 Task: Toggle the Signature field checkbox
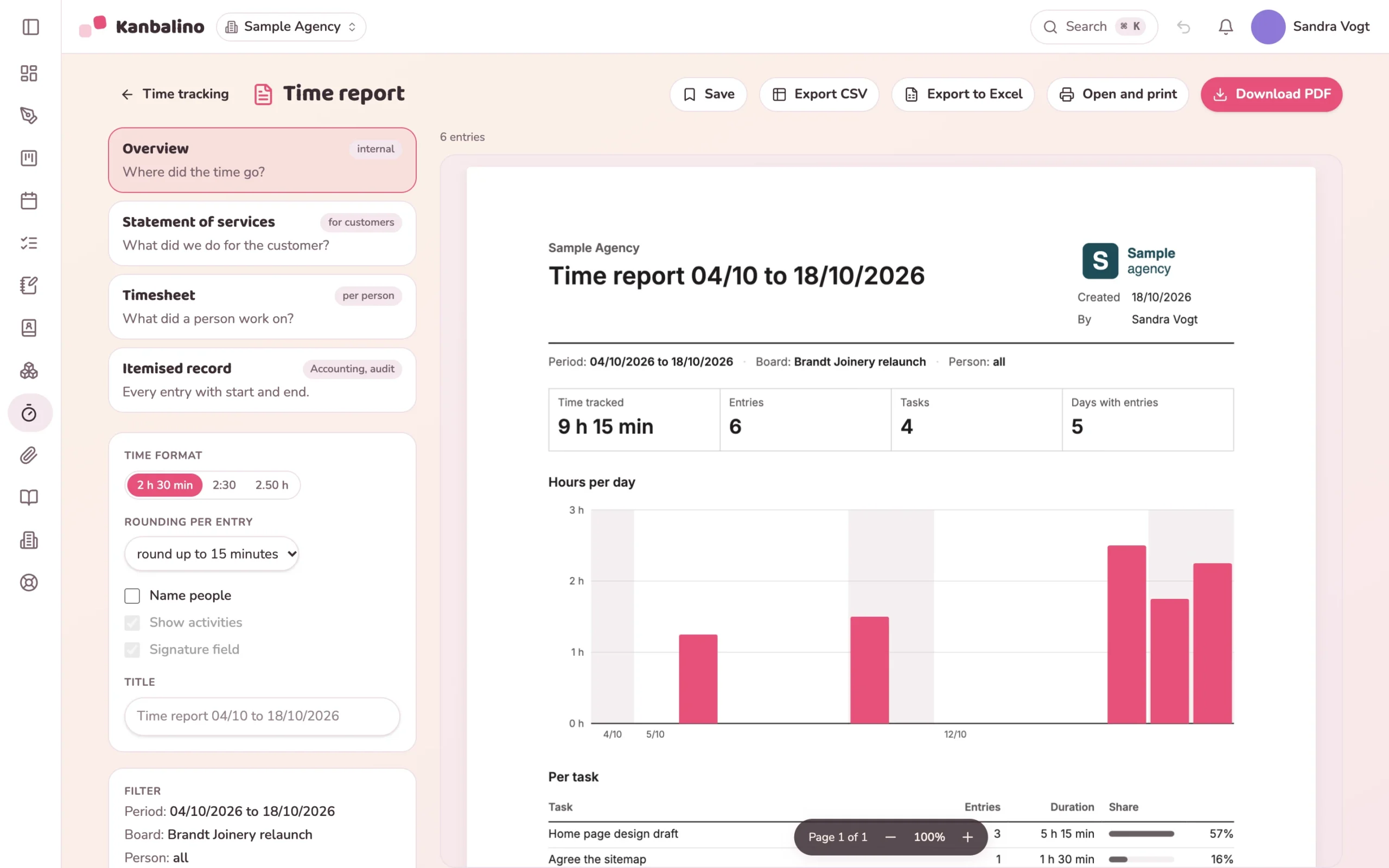tap(132, 650)
